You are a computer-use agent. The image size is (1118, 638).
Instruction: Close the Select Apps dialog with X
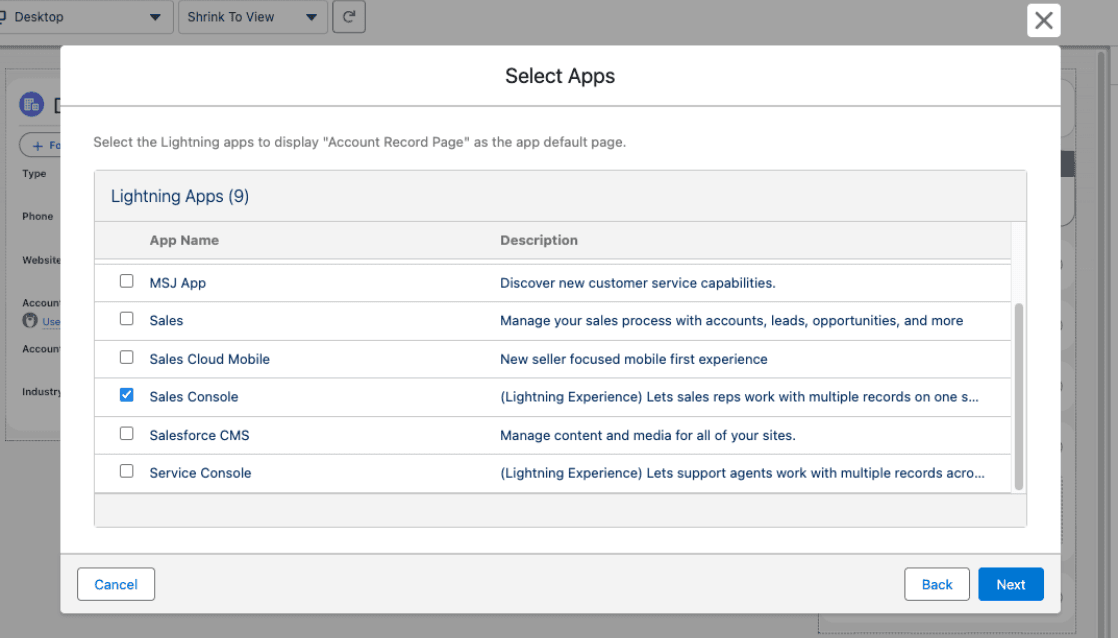pyautogui.click(x=1043, y=20)
